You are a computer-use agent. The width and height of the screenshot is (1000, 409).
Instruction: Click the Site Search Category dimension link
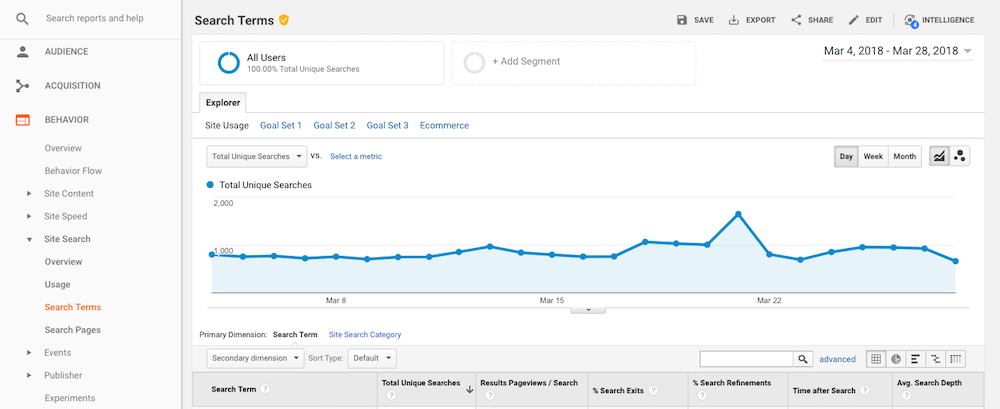tap(365, 334)
